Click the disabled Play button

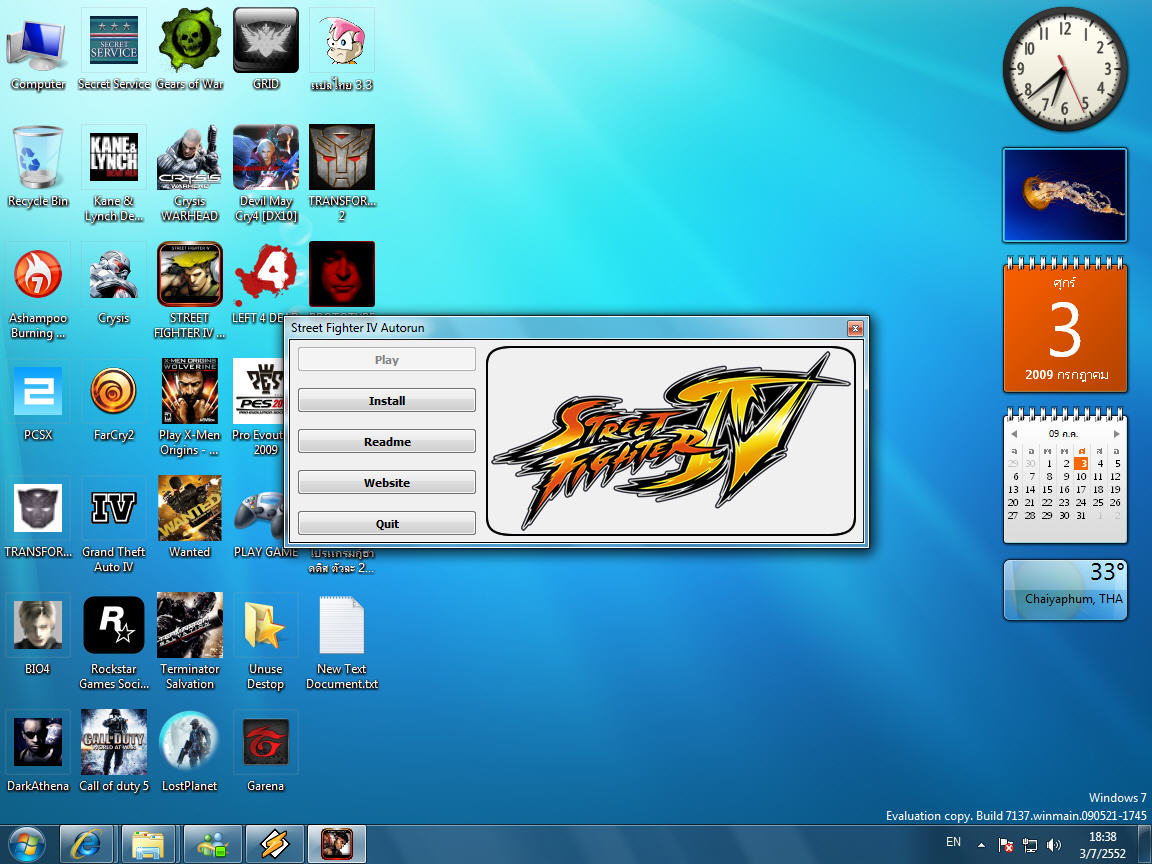coord(386,359)
